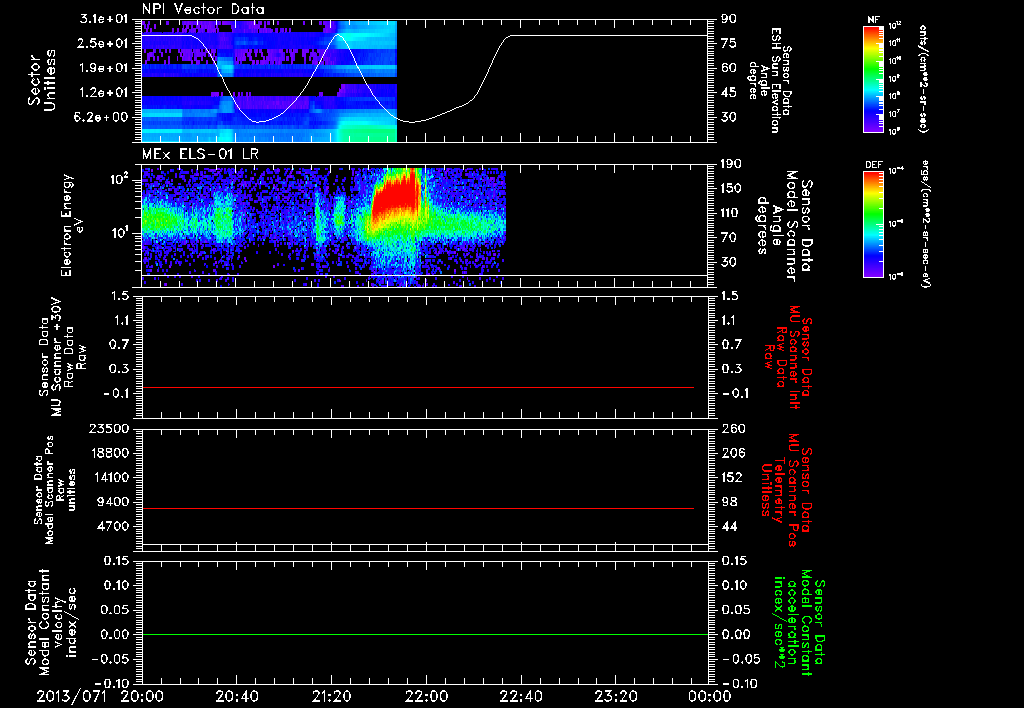The image size is (1024, 708).
Task: Click the '14100' scanner position tick value
Action: pyautogui.click(x=109, y=477)
